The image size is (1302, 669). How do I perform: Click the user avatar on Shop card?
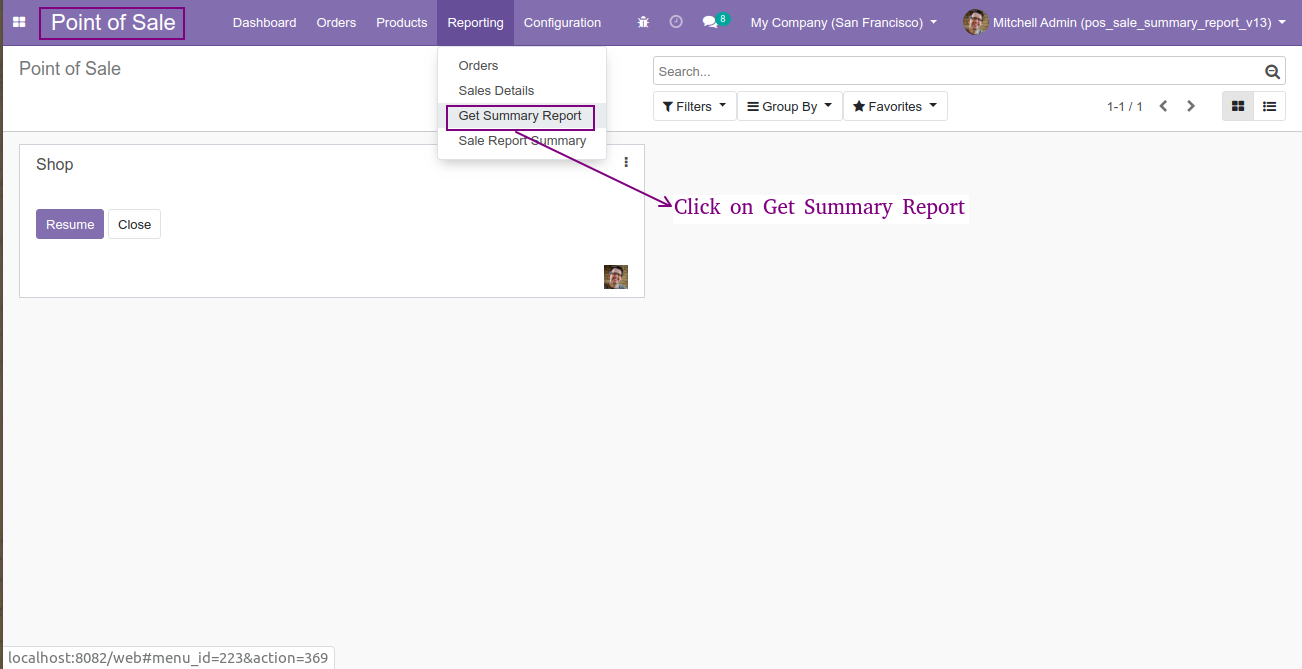coord(616,277)
